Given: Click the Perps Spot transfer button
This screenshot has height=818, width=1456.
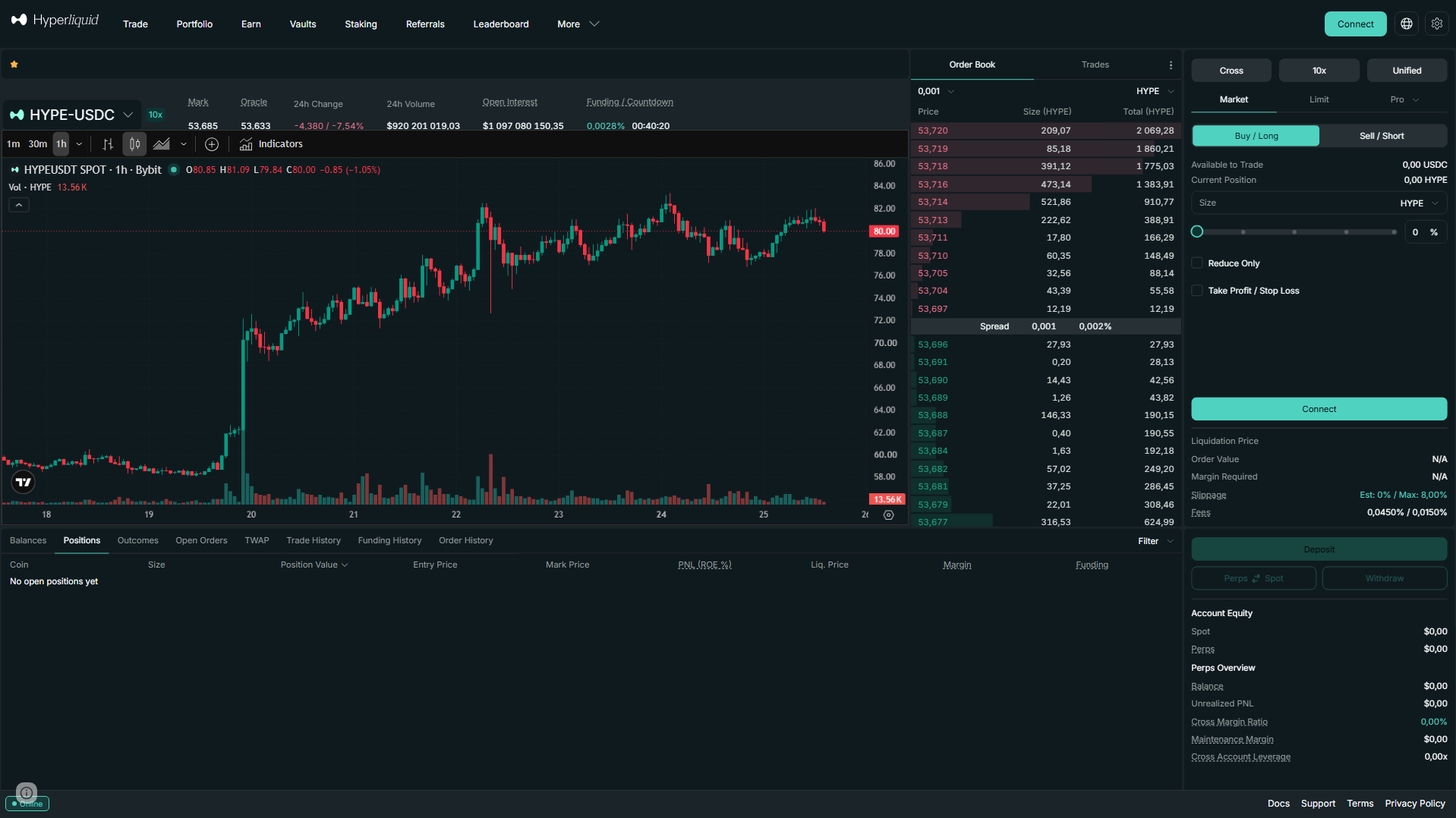Looking at the screenshot, I should [x=1253, y=578].
